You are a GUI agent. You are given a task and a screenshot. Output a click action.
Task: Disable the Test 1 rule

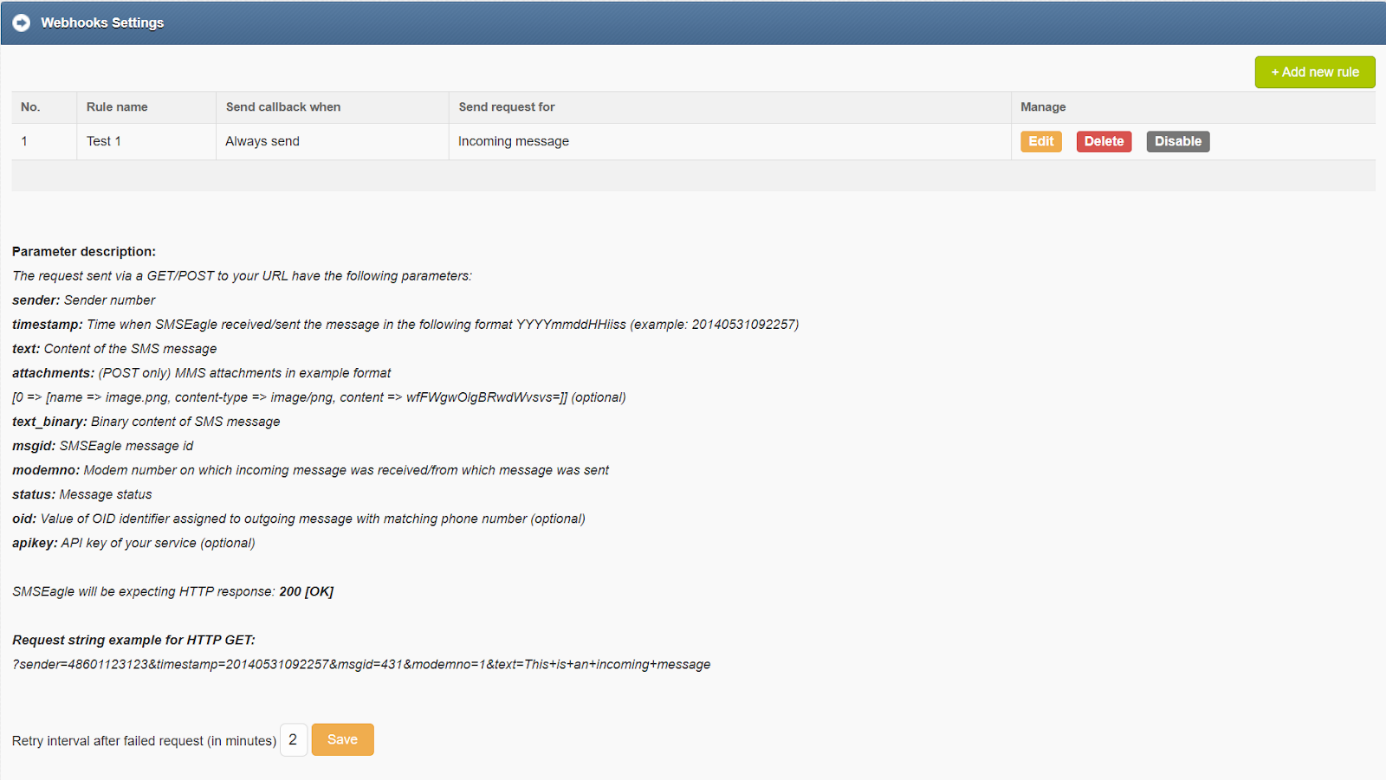(1178, 141)
